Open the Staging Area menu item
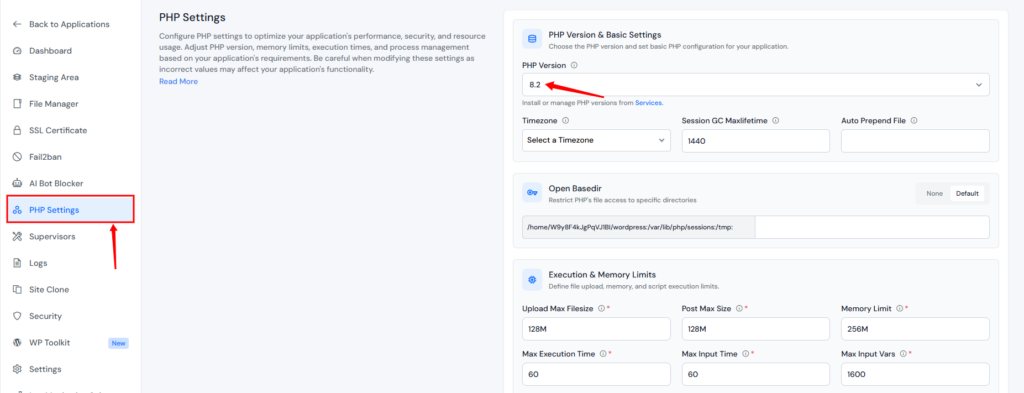 (54, 77)
